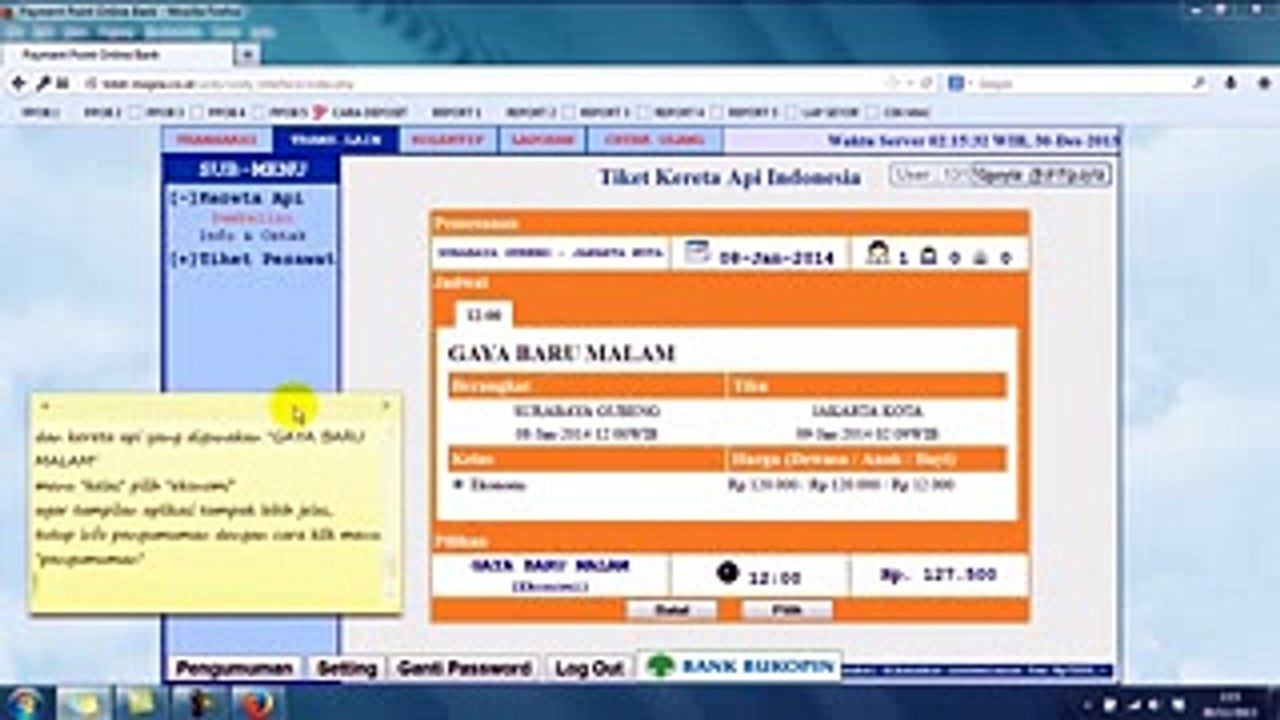Click the clock icon next to 12:00
This screenshot has width=1280, height=720.
pos(728,573)
